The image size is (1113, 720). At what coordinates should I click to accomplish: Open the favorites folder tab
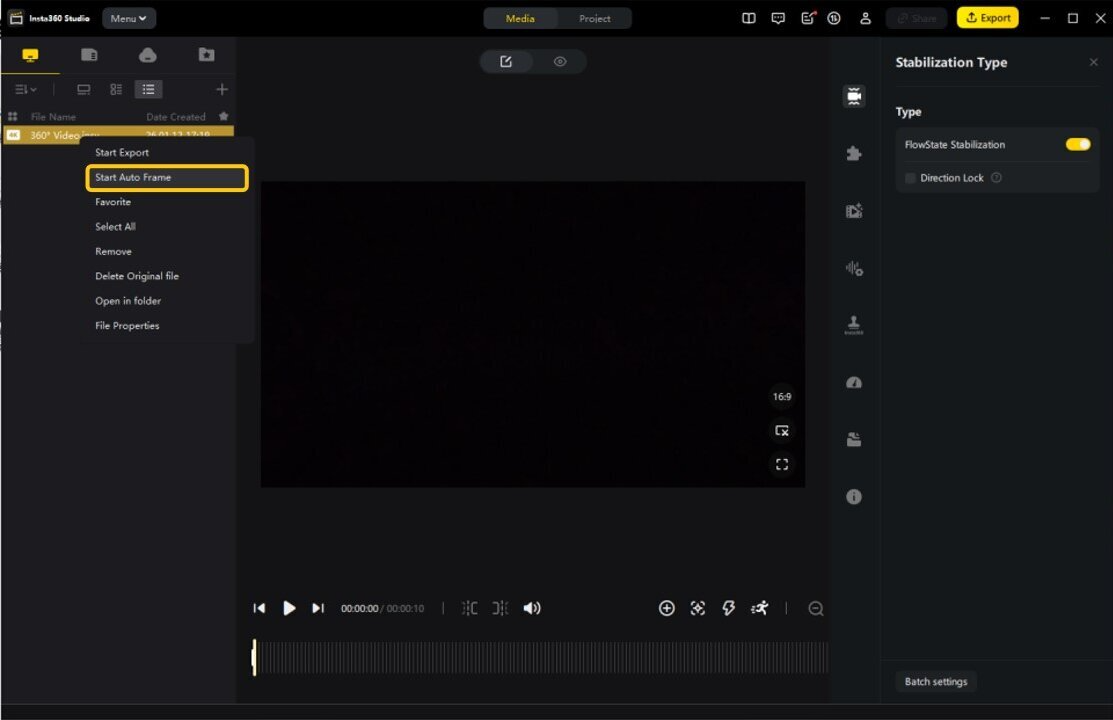[207, 55]
